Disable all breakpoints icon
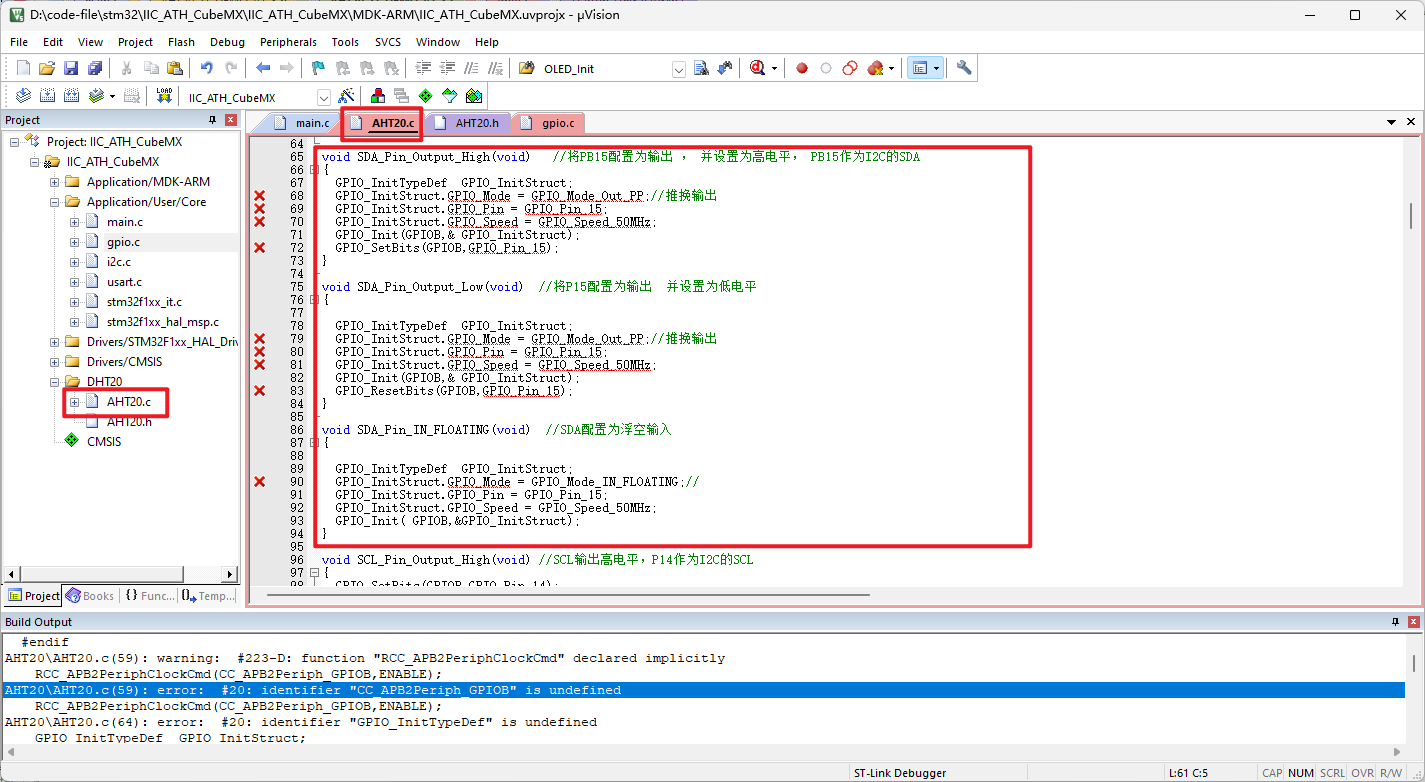 pos(850,68)
